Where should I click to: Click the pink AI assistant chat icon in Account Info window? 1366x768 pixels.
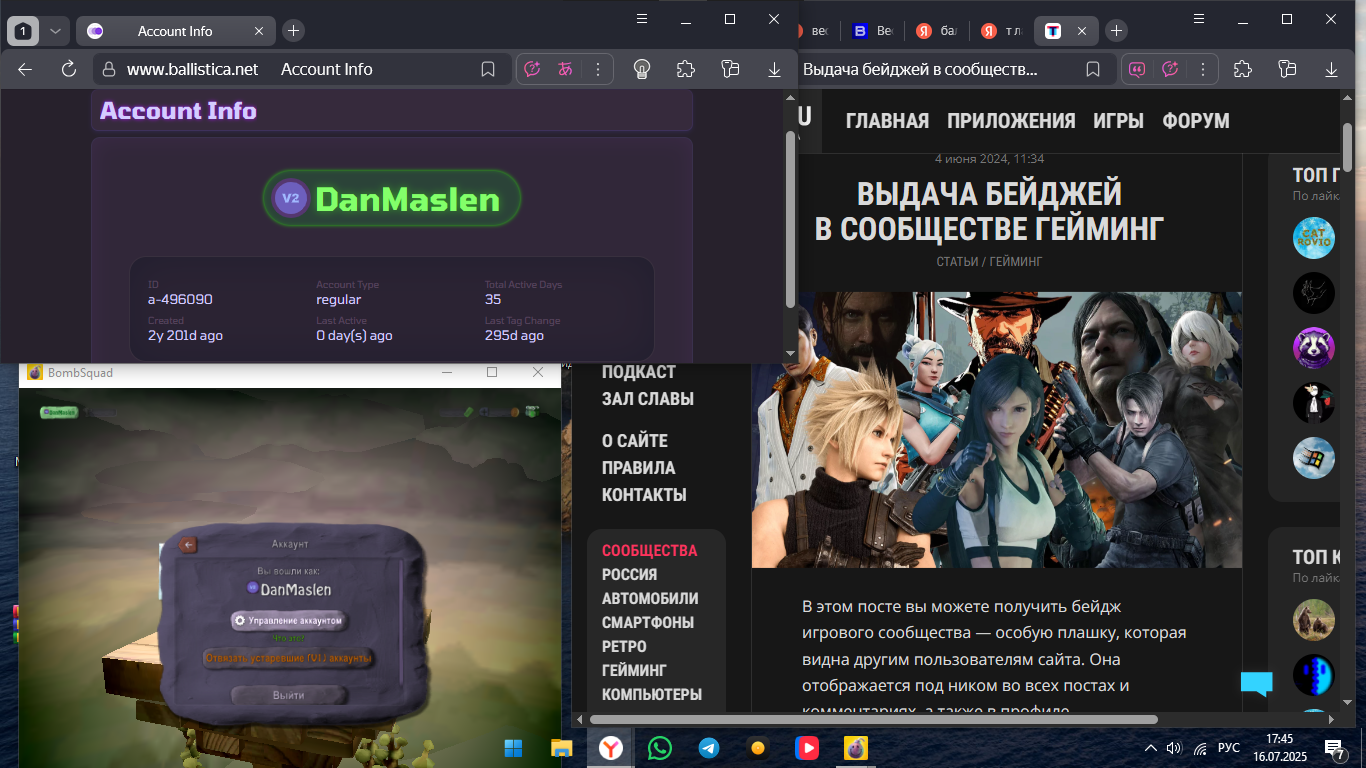point(533,69)
